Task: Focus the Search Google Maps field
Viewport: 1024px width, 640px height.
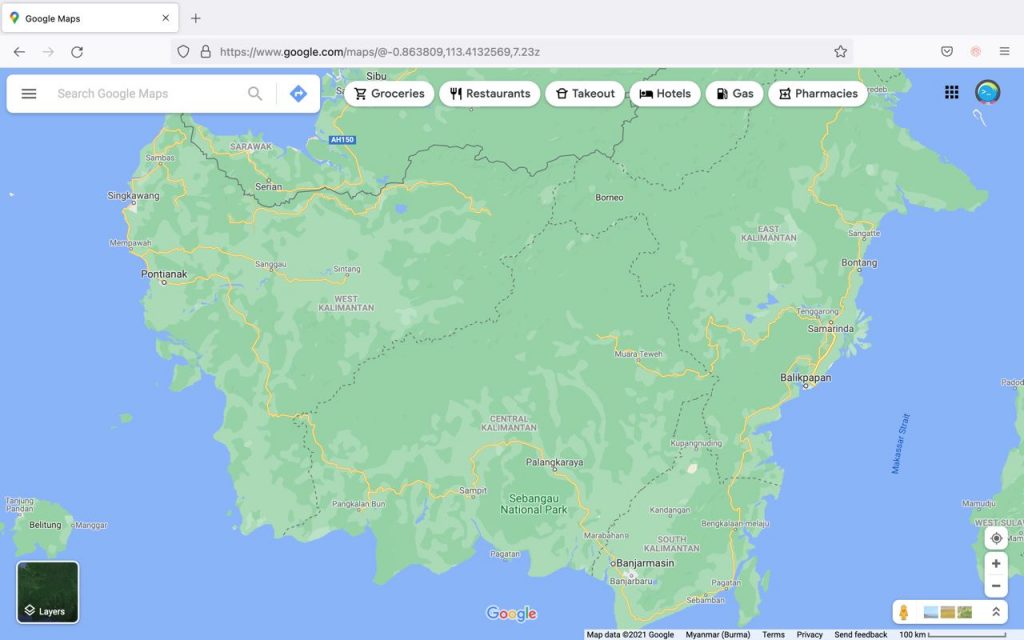Action: pos(145,94)
